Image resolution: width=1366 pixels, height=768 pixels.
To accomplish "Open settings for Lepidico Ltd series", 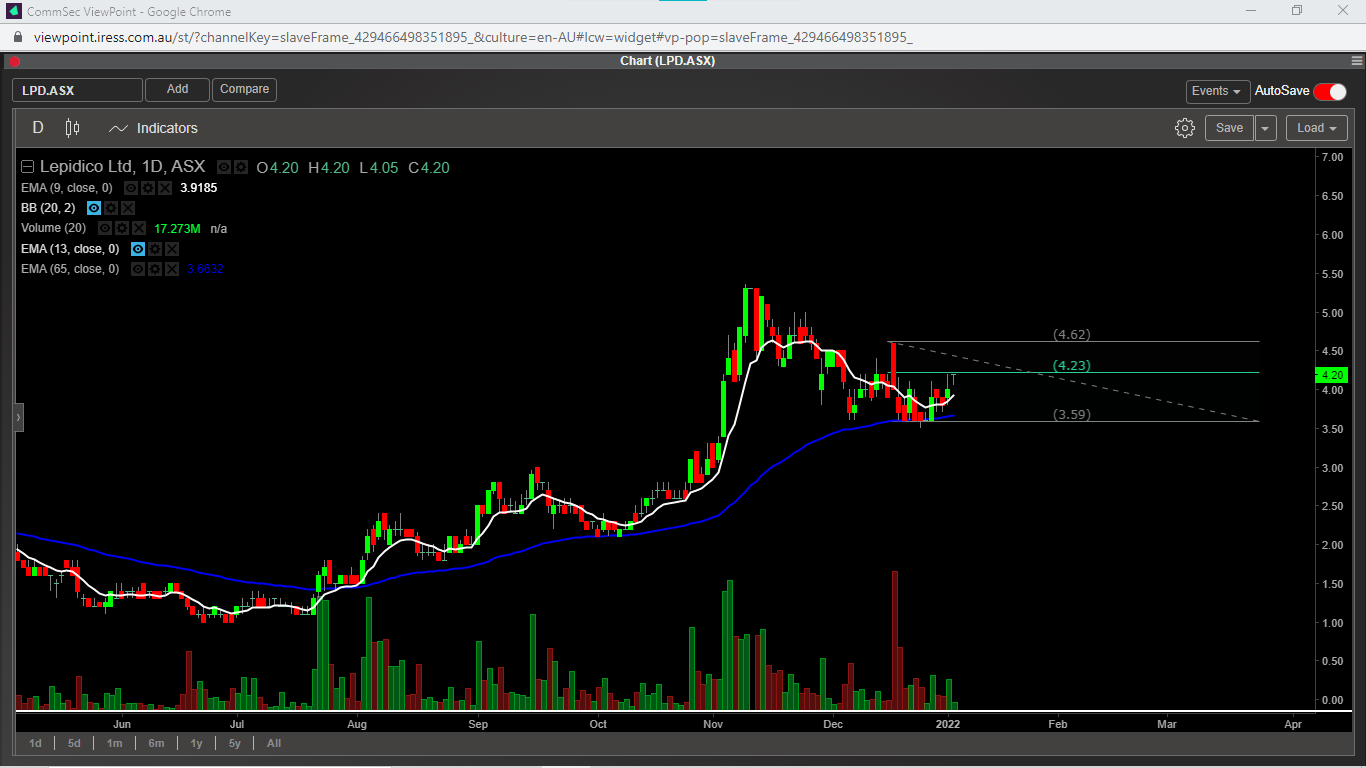I will [241, 168].
